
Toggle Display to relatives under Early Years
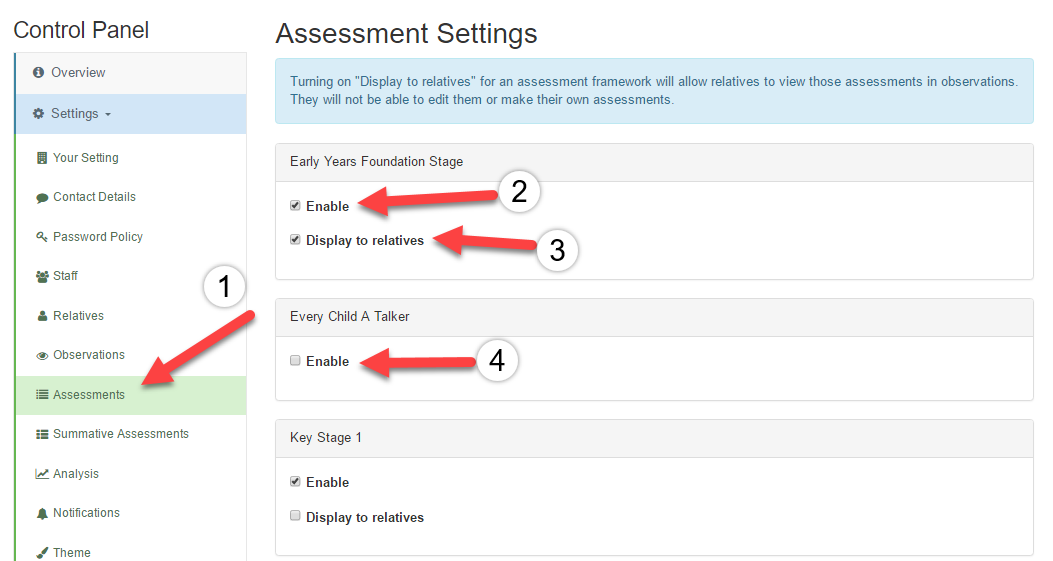[295, 240]
